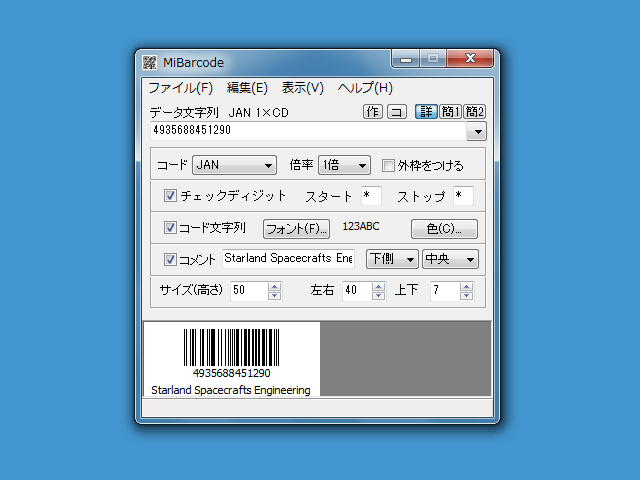Open the 下側 comment position dropdown
Image resolution: width=640 pixels, height=480 pixels.
click(392, 259)
